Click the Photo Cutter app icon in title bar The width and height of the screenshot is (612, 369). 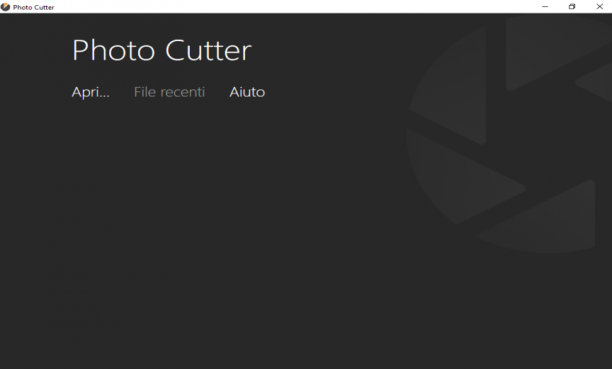5,7
